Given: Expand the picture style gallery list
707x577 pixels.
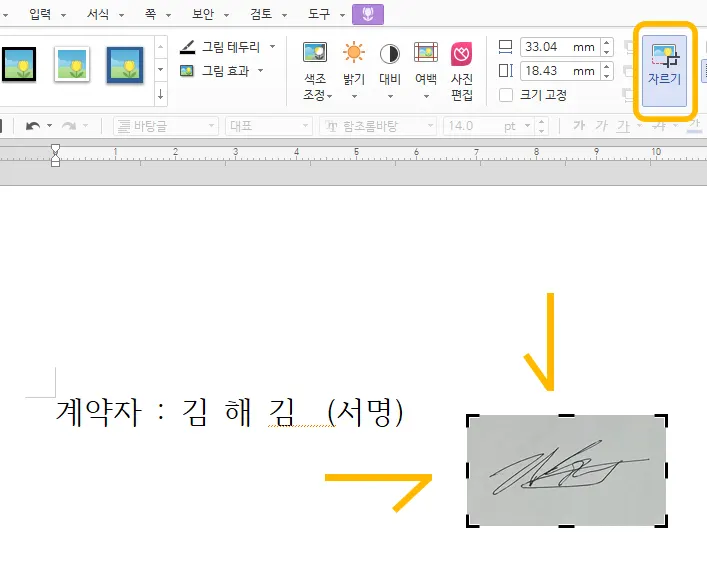Looking at the screenshot, I should tap(161, 70).
